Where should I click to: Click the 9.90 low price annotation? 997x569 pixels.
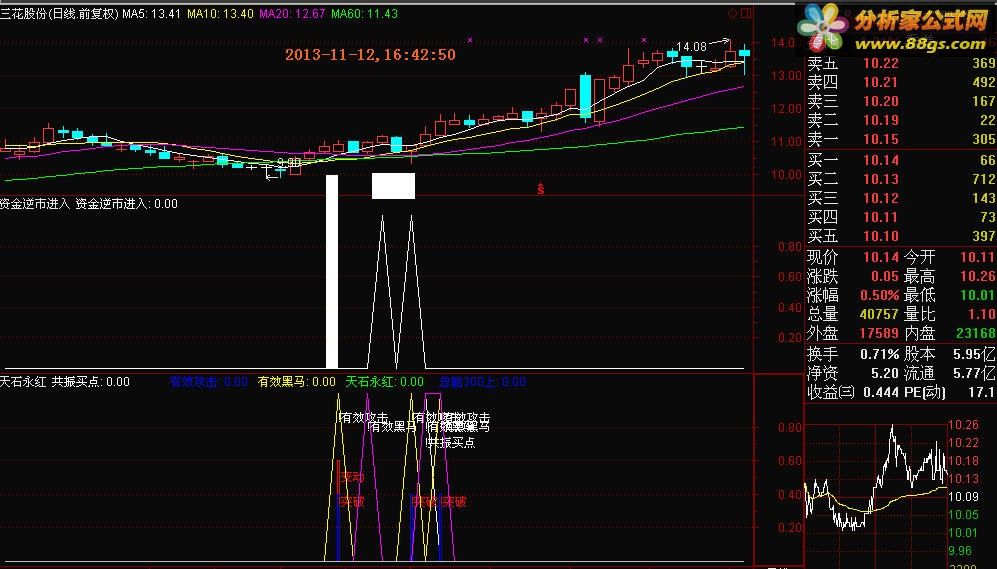[x=289, y=162]
